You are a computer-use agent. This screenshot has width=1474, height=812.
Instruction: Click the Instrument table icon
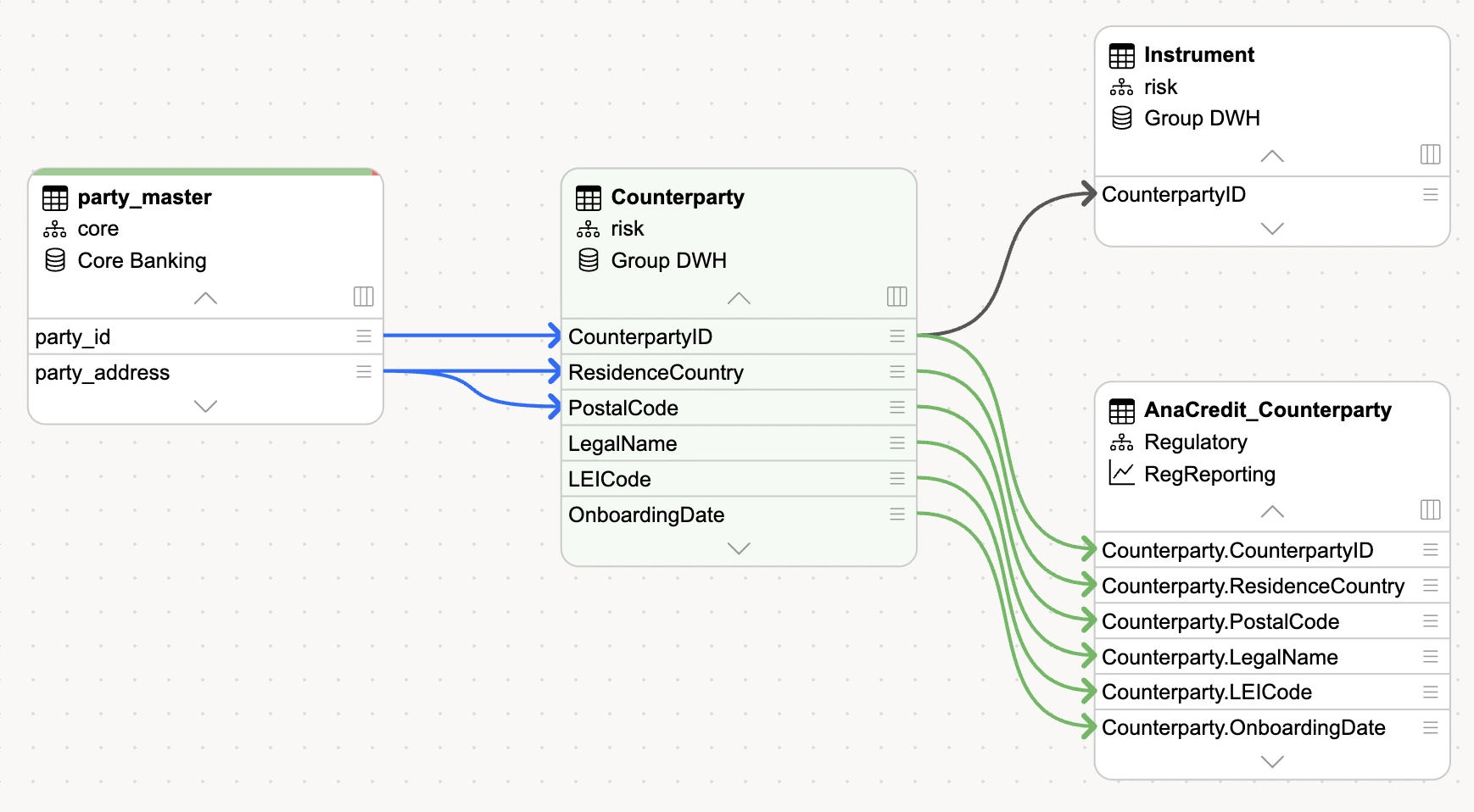[1122, 56]
